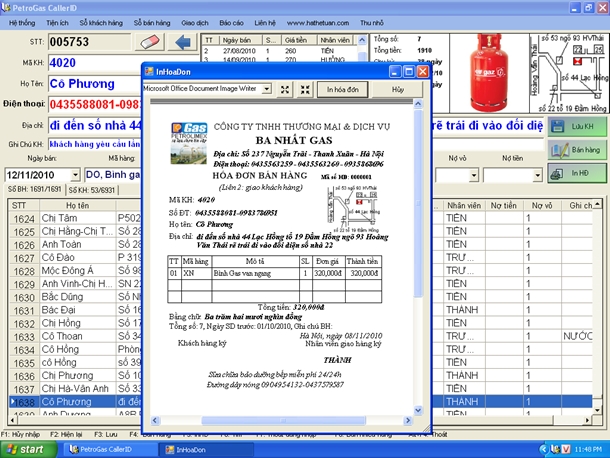
Task: Open the printer selection dropdown
Action: coord(266,89)
